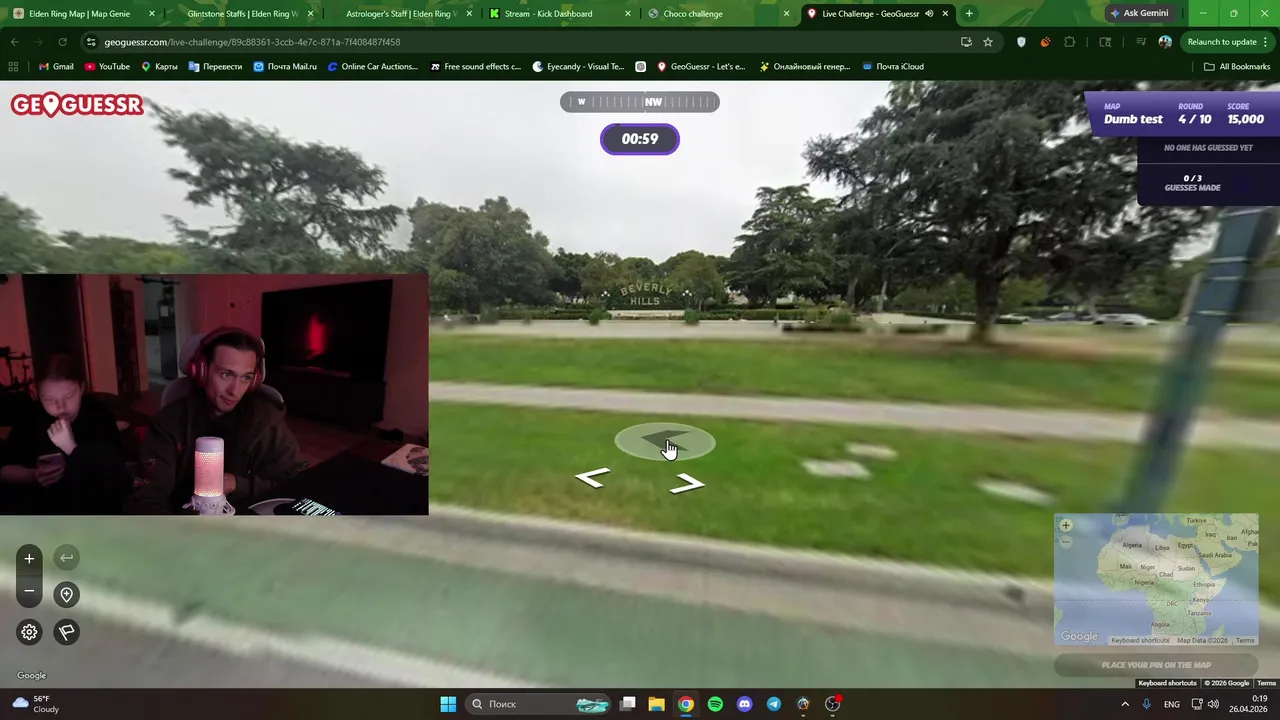1280x720 pixels.
Task: Open Почта iCloud bookmark
Action: pyautogui.click(x=892, y=67)
